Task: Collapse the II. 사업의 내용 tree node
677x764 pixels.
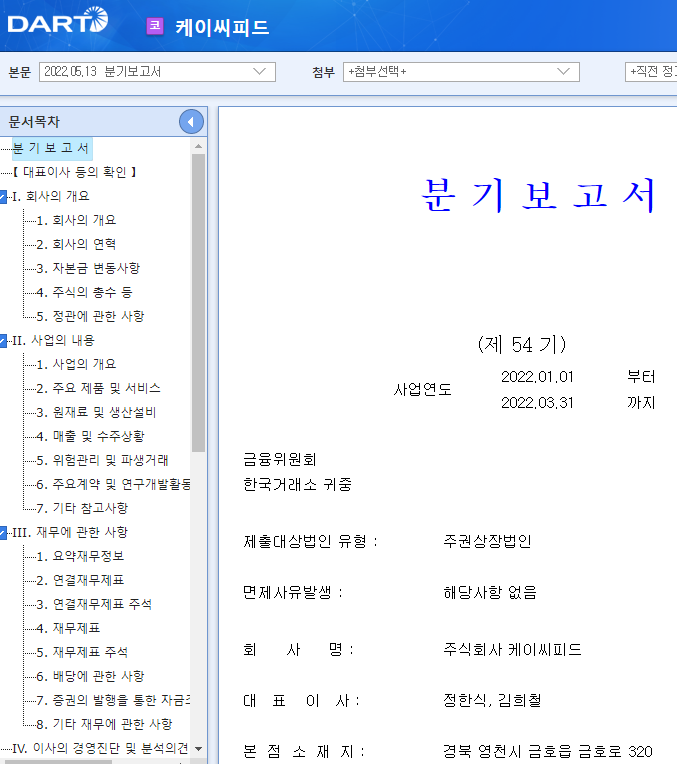Action: [x=3, y=341]
